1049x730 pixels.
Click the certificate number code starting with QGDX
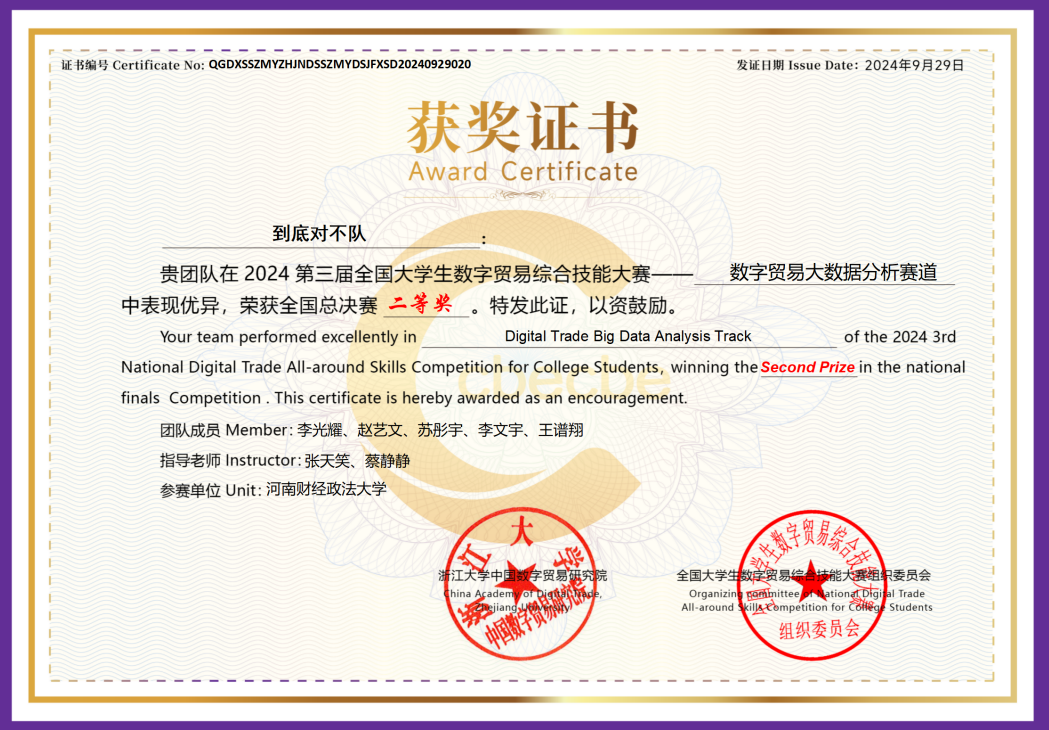[x=339, y=64]
